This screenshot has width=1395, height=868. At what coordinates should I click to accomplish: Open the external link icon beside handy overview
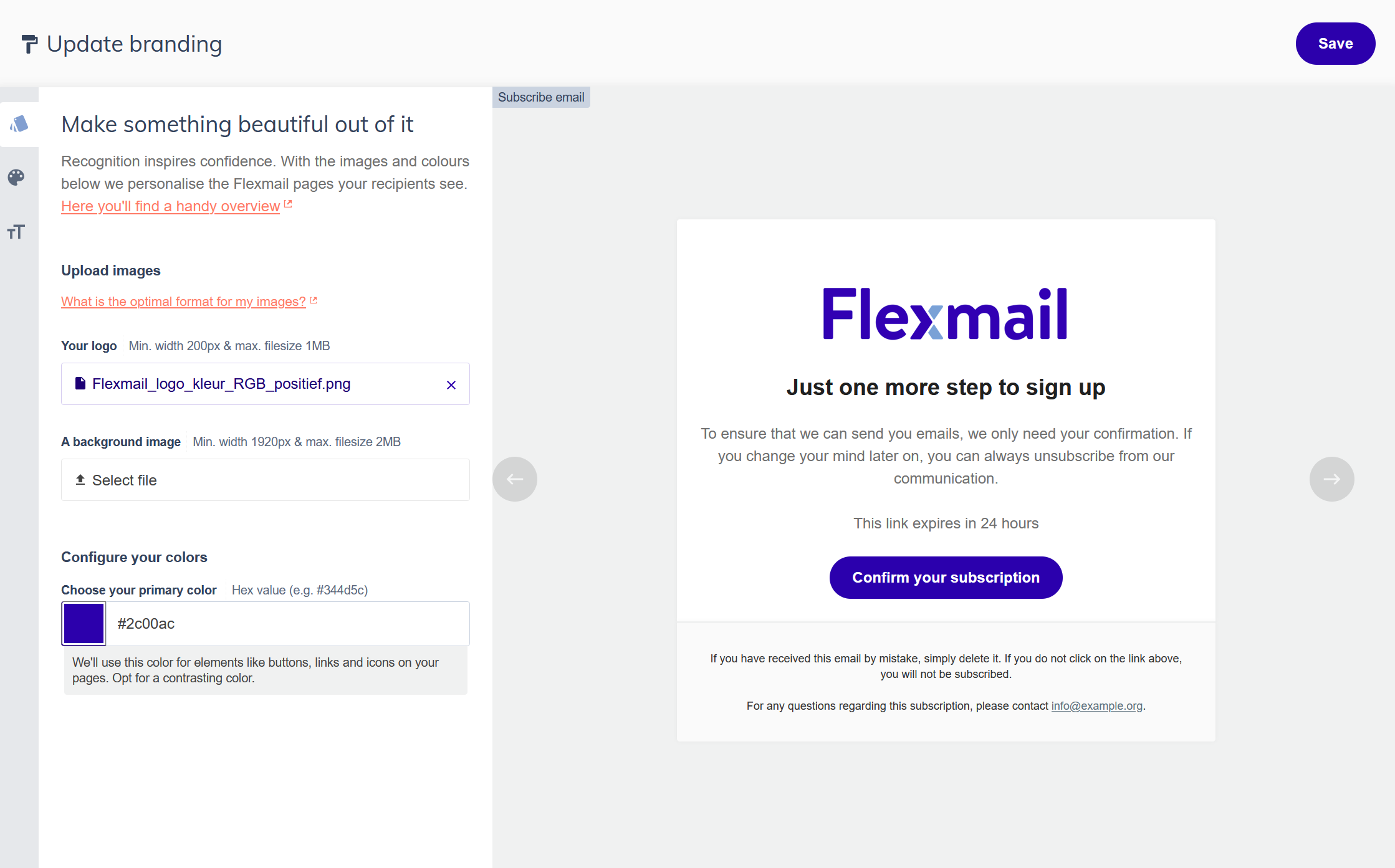pyautogui.click(x=288, y=204)
